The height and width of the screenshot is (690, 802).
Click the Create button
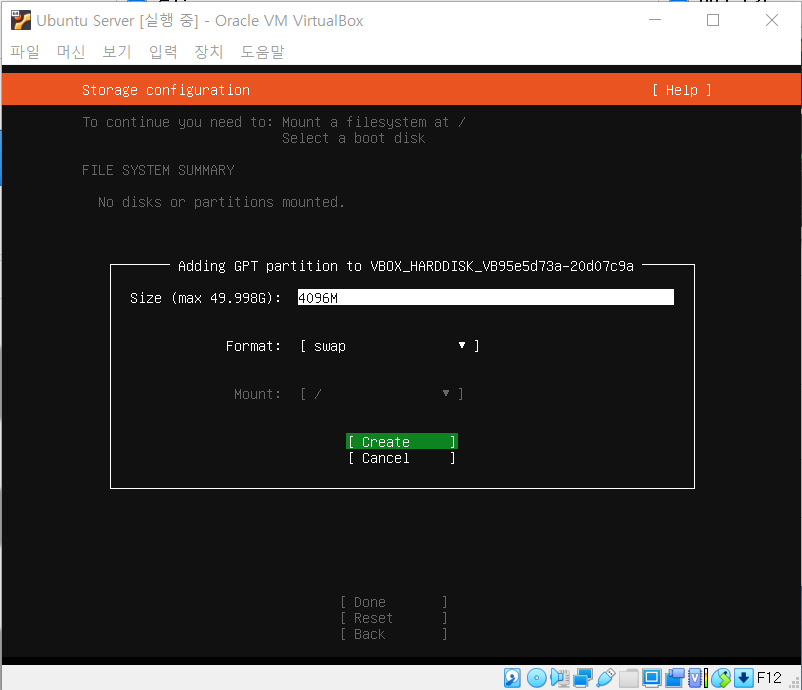click(402, 441)
